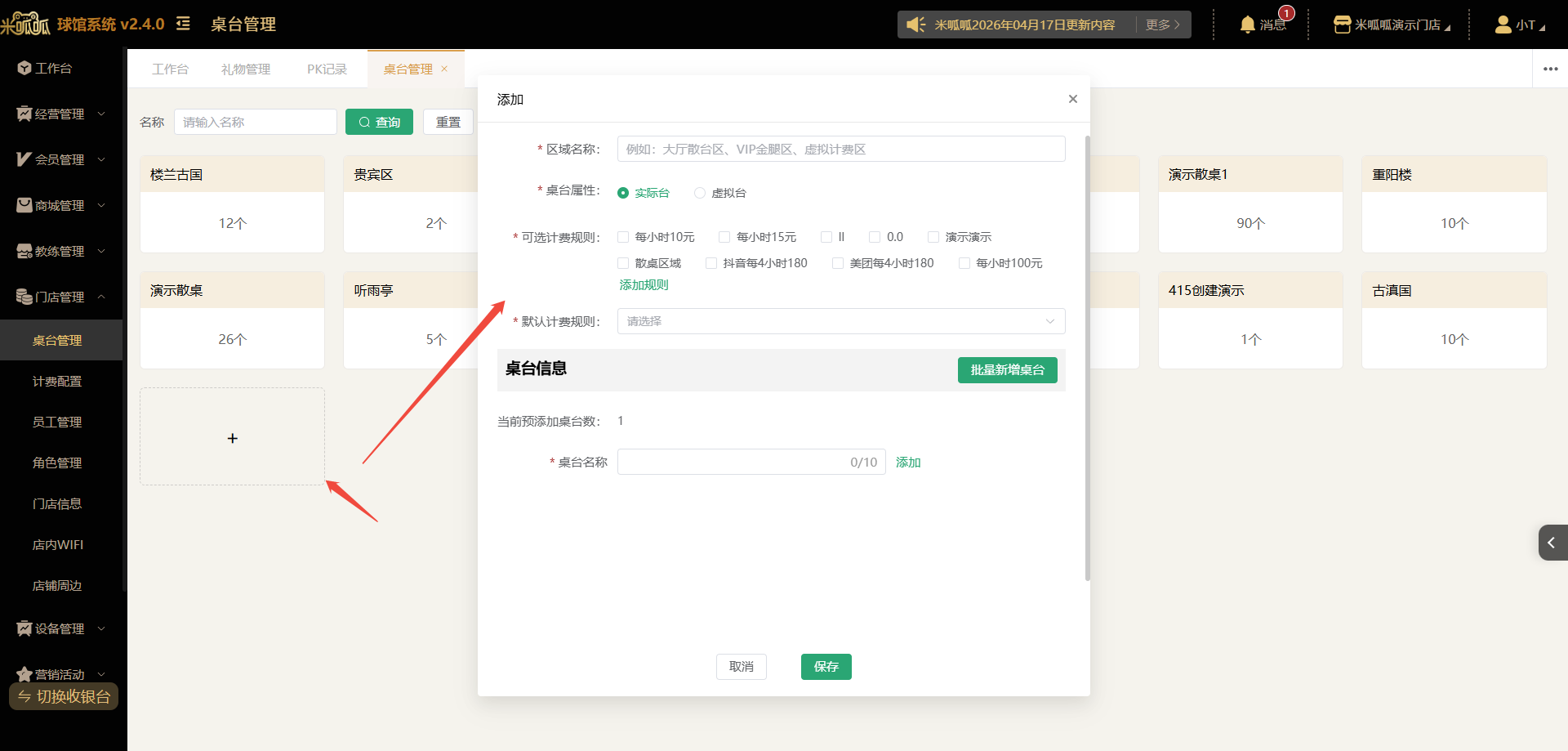Image resolution: width=1568 pixels, height=751 pixels.
Task: Click the dialog vertical scrollbar
Action: click(x=1088, y=358)
